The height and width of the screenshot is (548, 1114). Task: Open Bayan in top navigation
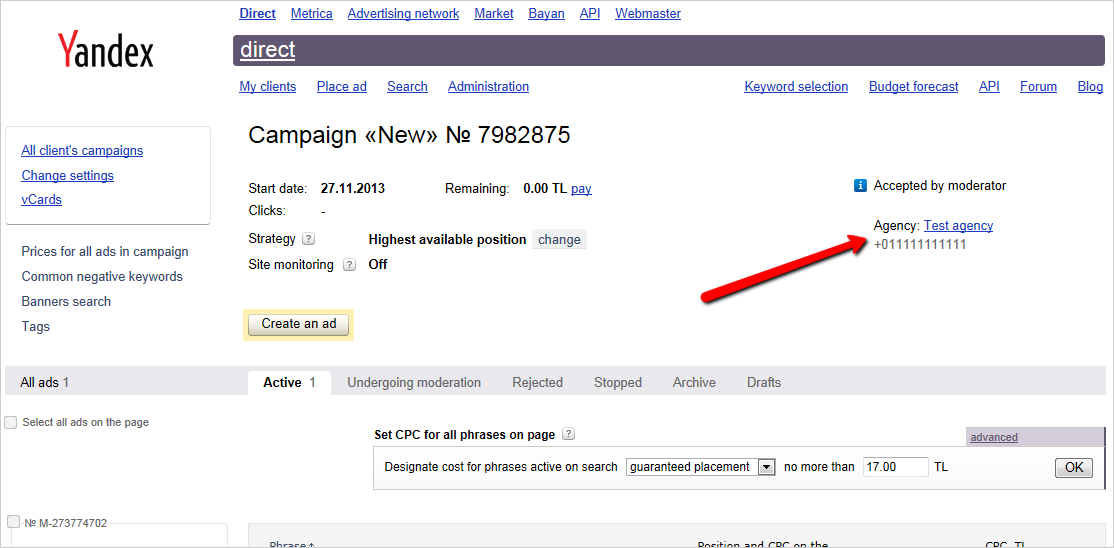click(546, 14)
